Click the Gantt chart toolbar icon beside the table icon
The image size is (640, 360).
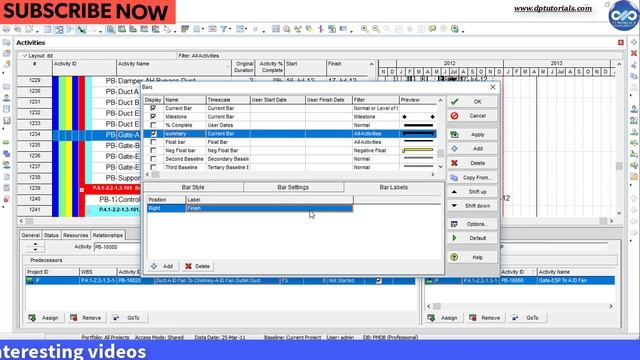59,29
